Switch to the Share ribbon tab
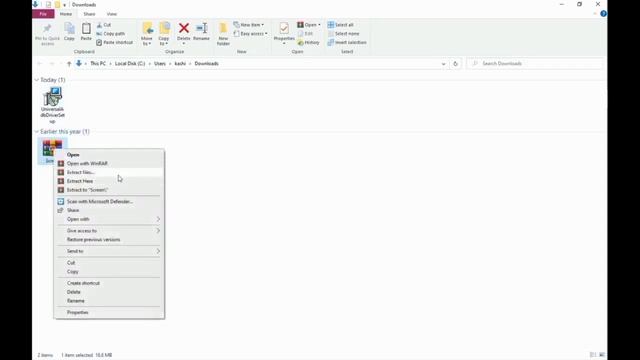The image size is (640, 360). click(x=89, y=14)
